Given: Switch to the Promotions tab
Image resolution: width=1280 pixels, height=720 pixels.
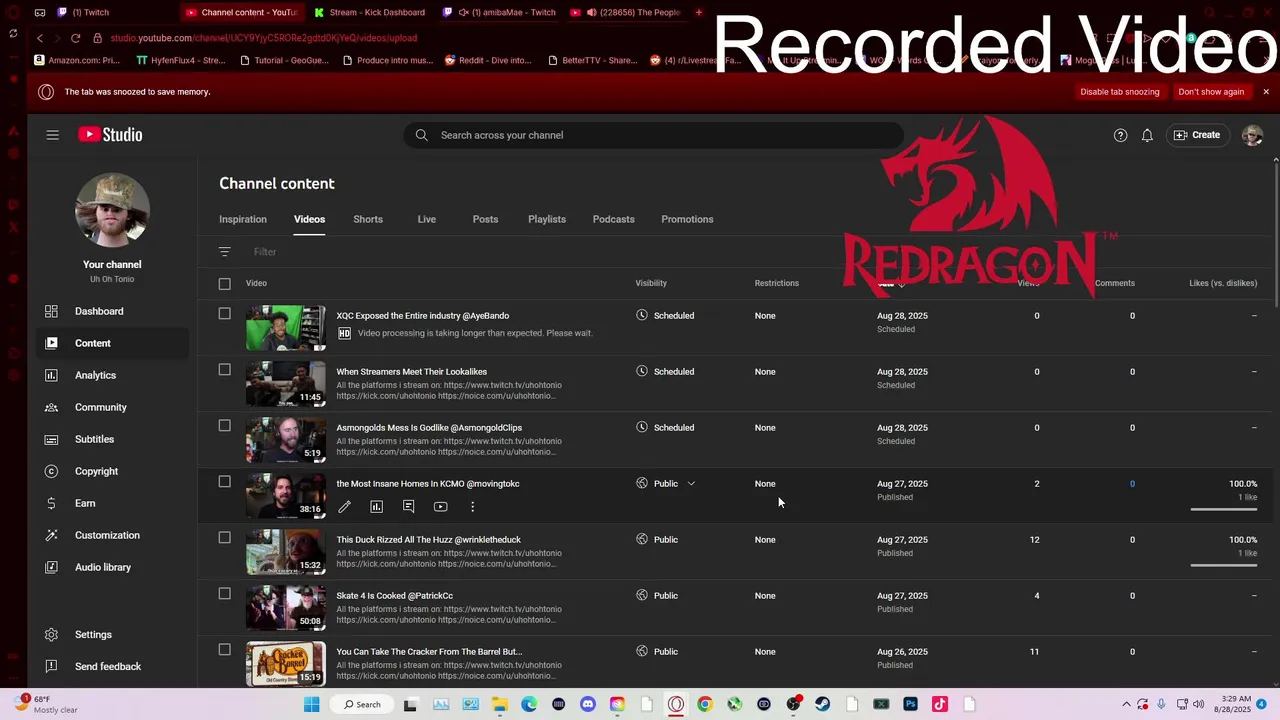Looking at the screenshot, I should click(687, 219).
